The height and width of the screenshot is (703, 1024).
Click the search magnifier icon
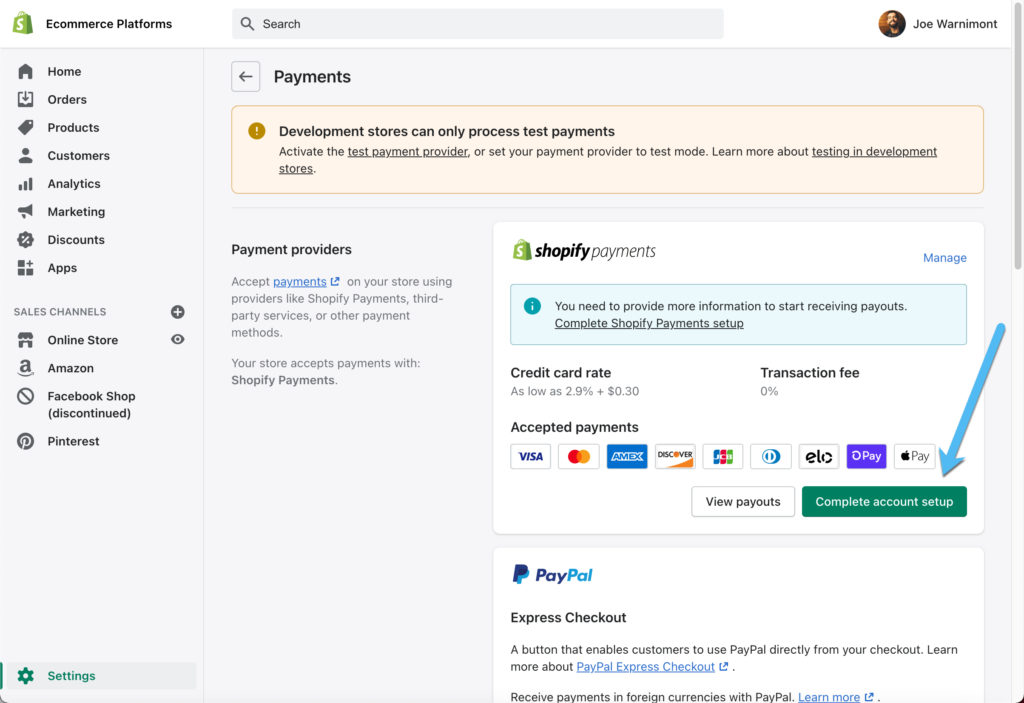[x=247, y=24]
